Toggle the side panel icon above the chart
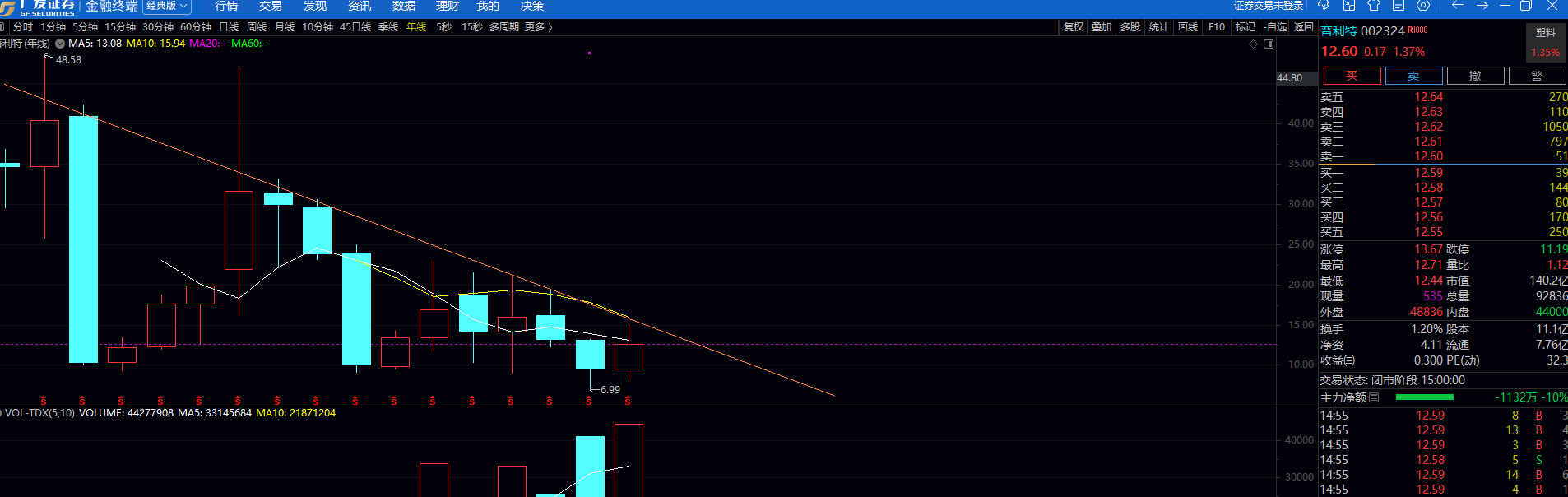The height and width of the screenshot is (497, 1568). [x=1269, y=44]
